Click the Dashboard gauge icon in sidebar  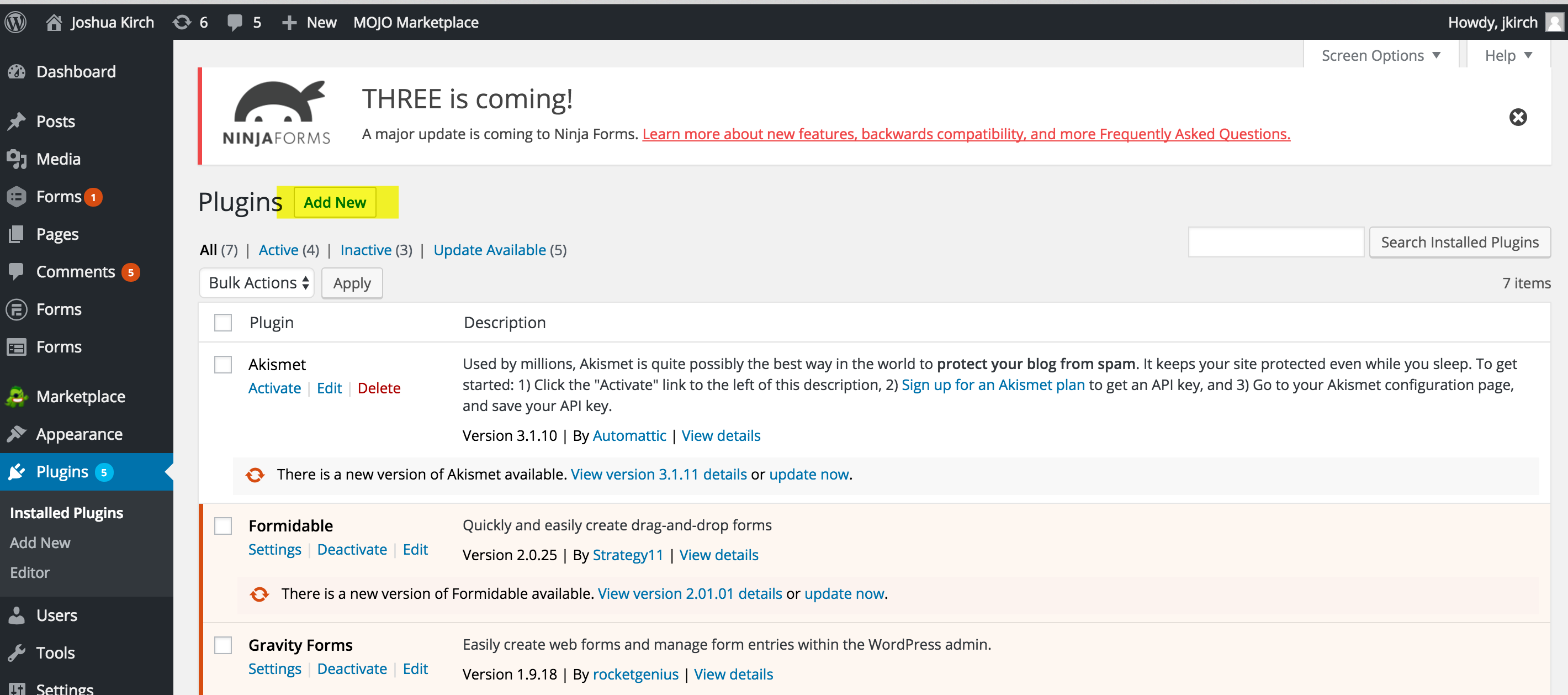tap(17, 71)
